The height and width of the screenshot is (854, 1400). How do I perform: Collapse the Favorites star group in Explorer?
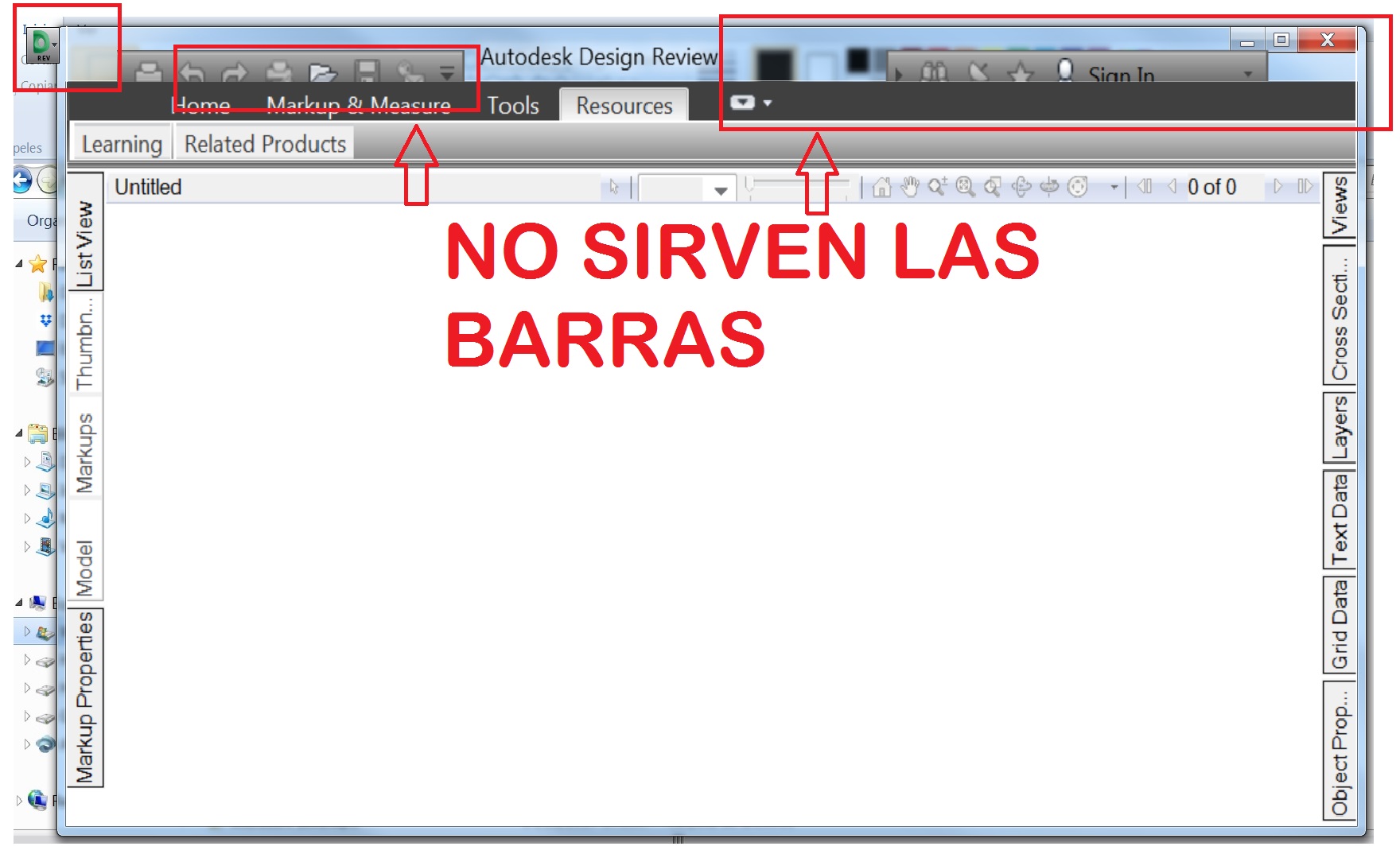click(x=18, y=264)
